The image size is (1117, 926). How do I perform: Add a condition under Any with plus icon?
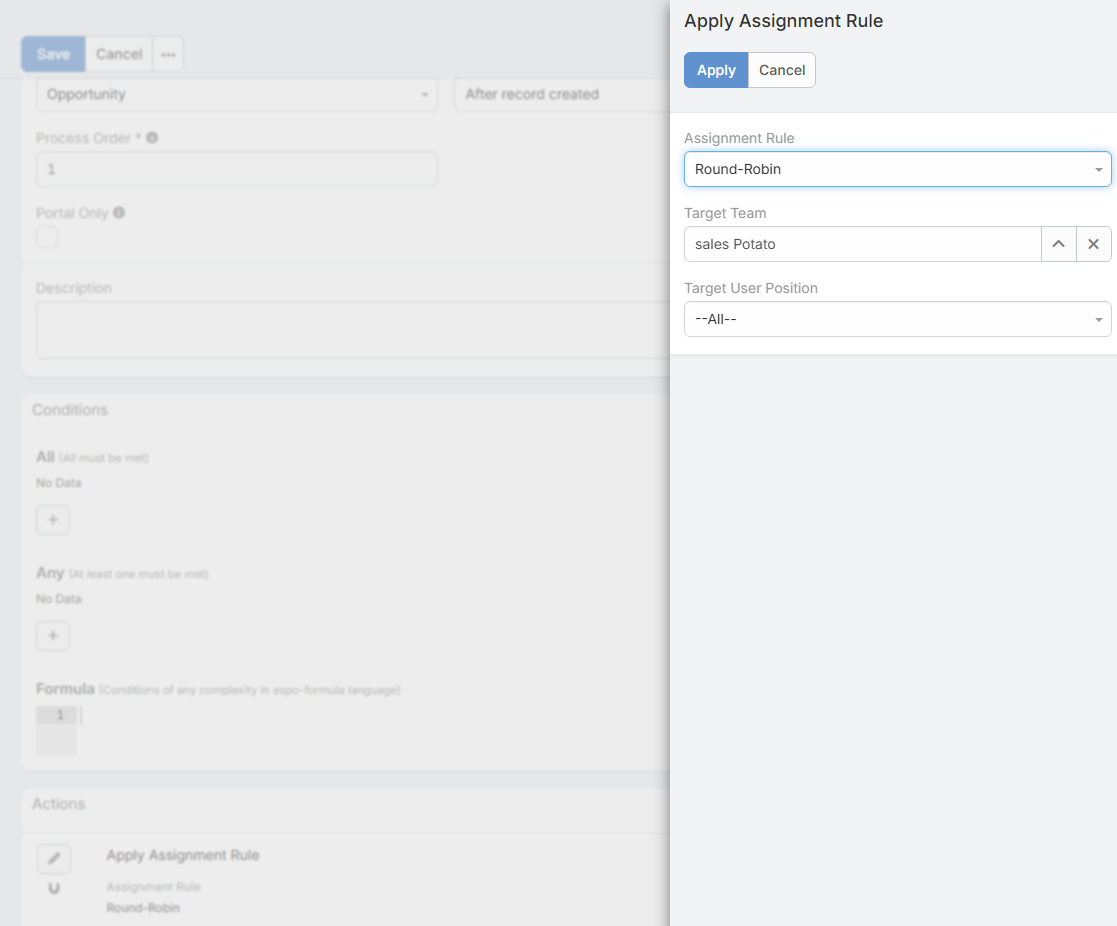pyautogui.click(x=53, y=636)
